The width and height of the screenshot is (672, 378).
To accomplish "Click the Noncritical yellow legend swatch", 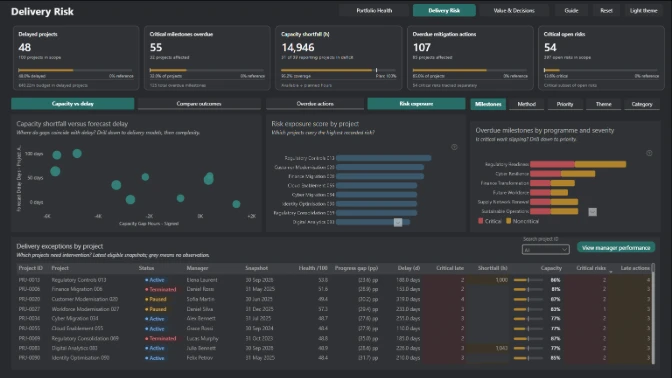I will coord(509,221).
